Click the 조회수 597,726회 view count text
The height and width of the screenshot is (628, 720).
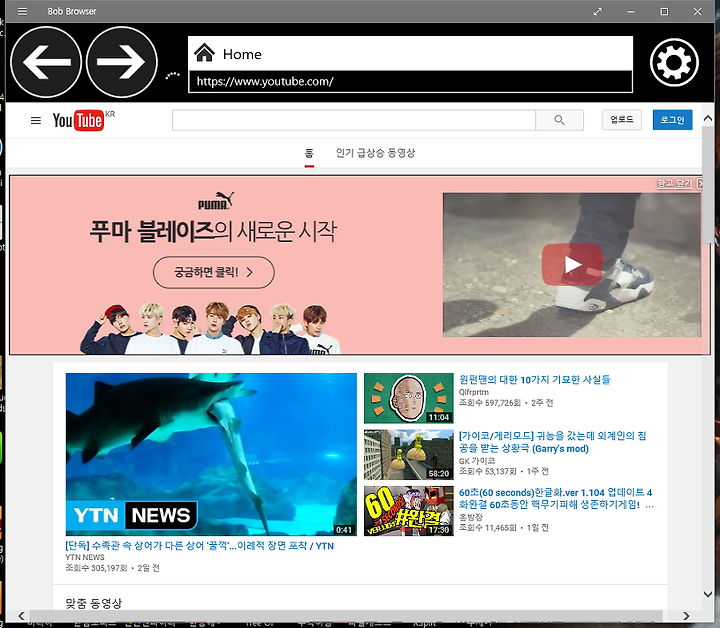[490, 403]
